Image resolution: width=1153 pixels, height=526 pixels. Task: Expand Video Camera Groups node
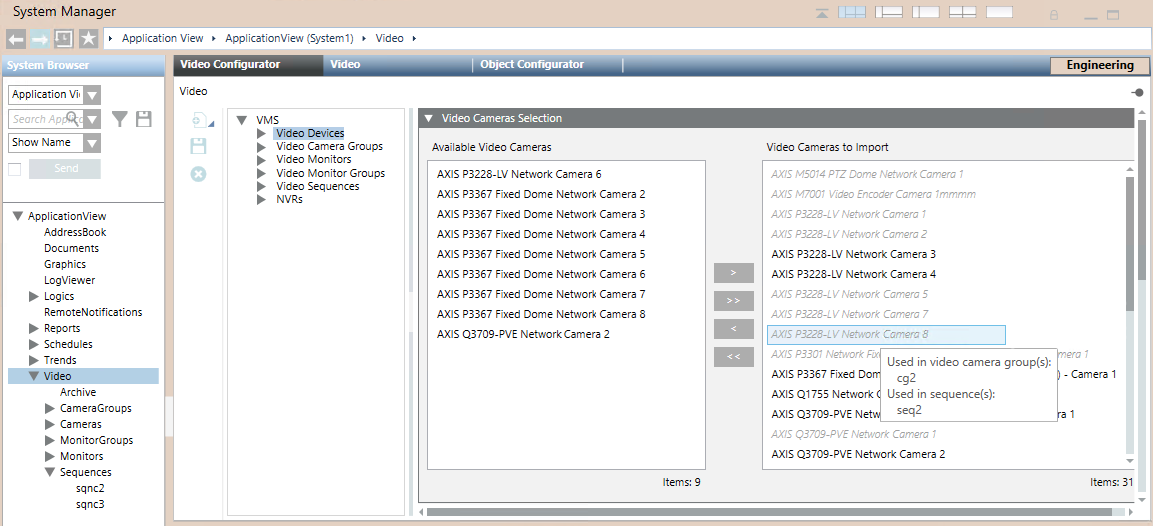[x=261, y=146]
